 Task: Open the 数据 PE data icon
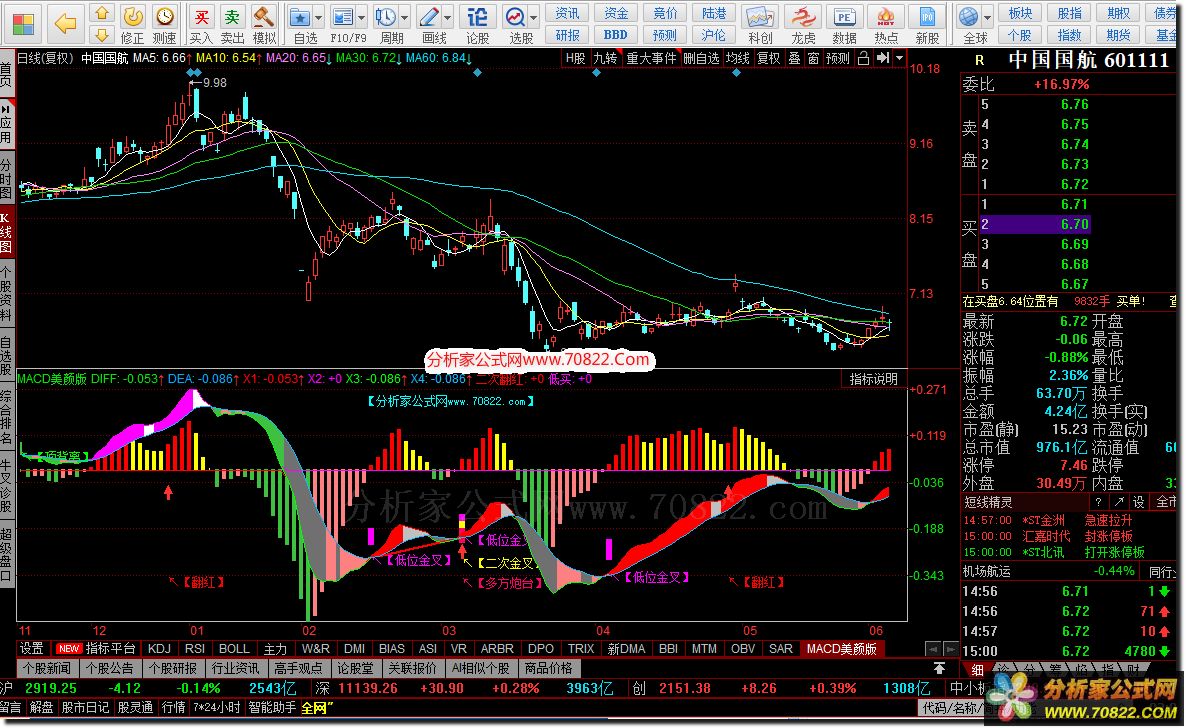pyautogui.click(x=844, y=24)
